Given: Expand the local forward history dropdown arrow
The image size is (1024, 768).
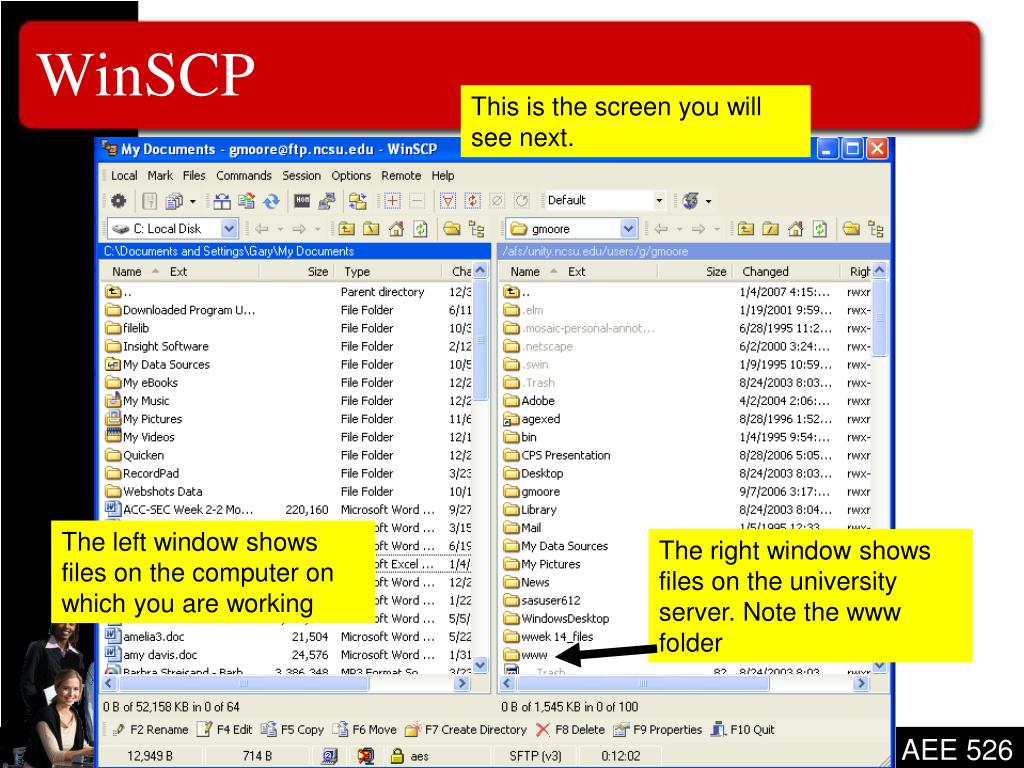Looking at the screenshot, I should tap(318, 229).
